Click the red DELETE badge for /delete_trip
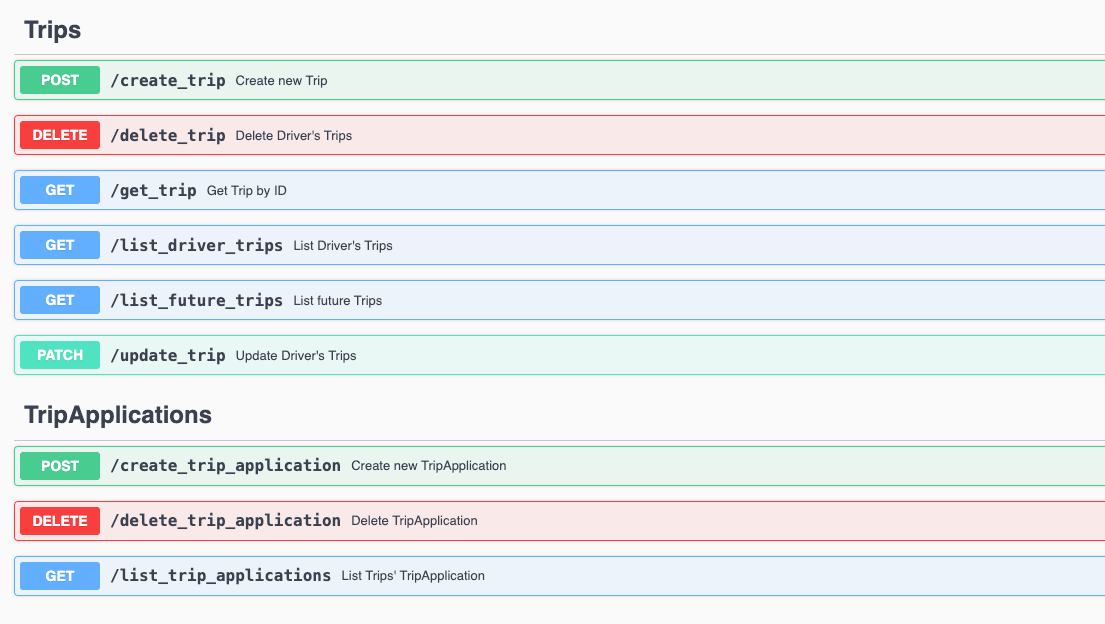Image resolution: width=1105 pixels, height=624 pixels. tap(60, 135)
